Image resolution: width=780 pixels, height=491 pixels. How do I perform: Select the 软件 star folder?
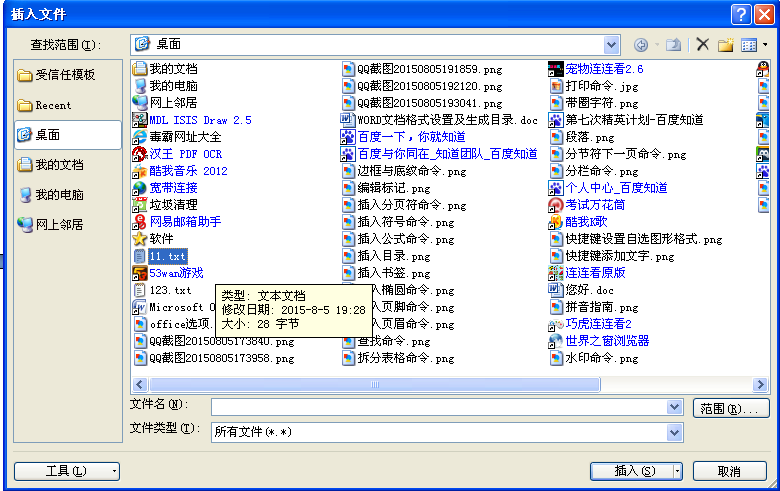pyautogui.click(x=153, y=238)
